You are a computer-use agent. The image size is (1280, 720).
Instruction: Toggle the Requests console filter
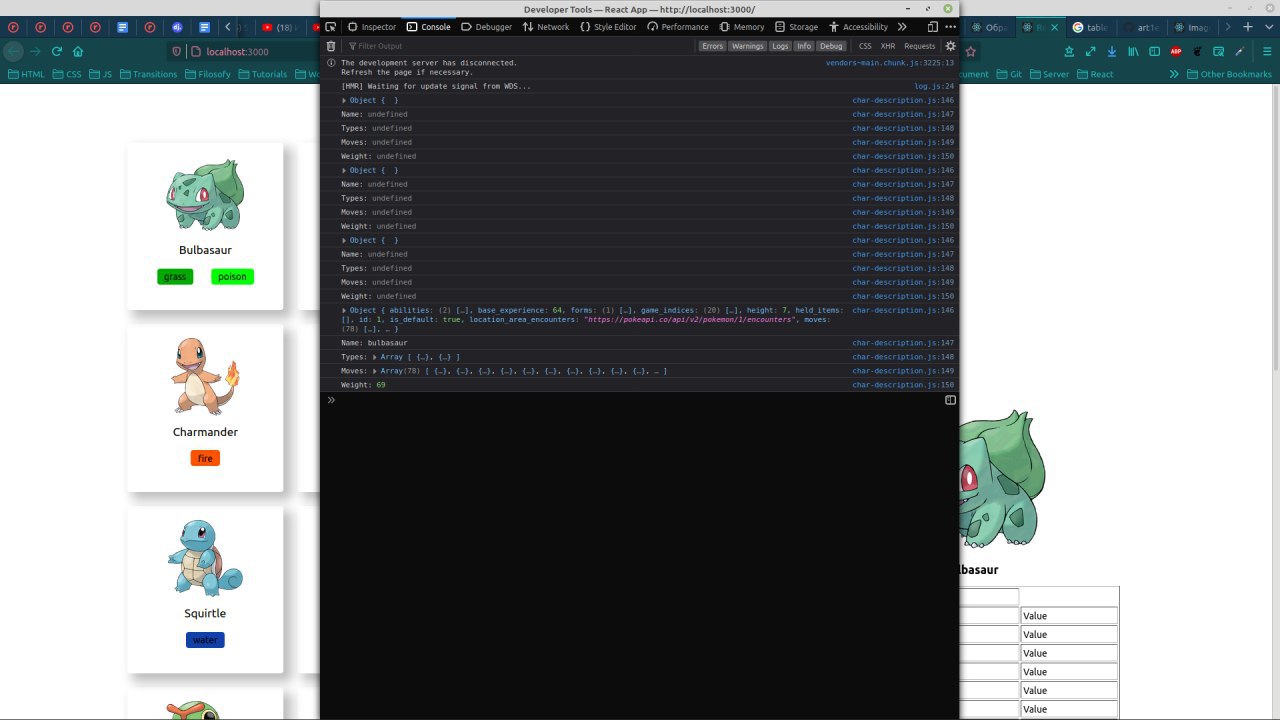(x=920, y=46)
